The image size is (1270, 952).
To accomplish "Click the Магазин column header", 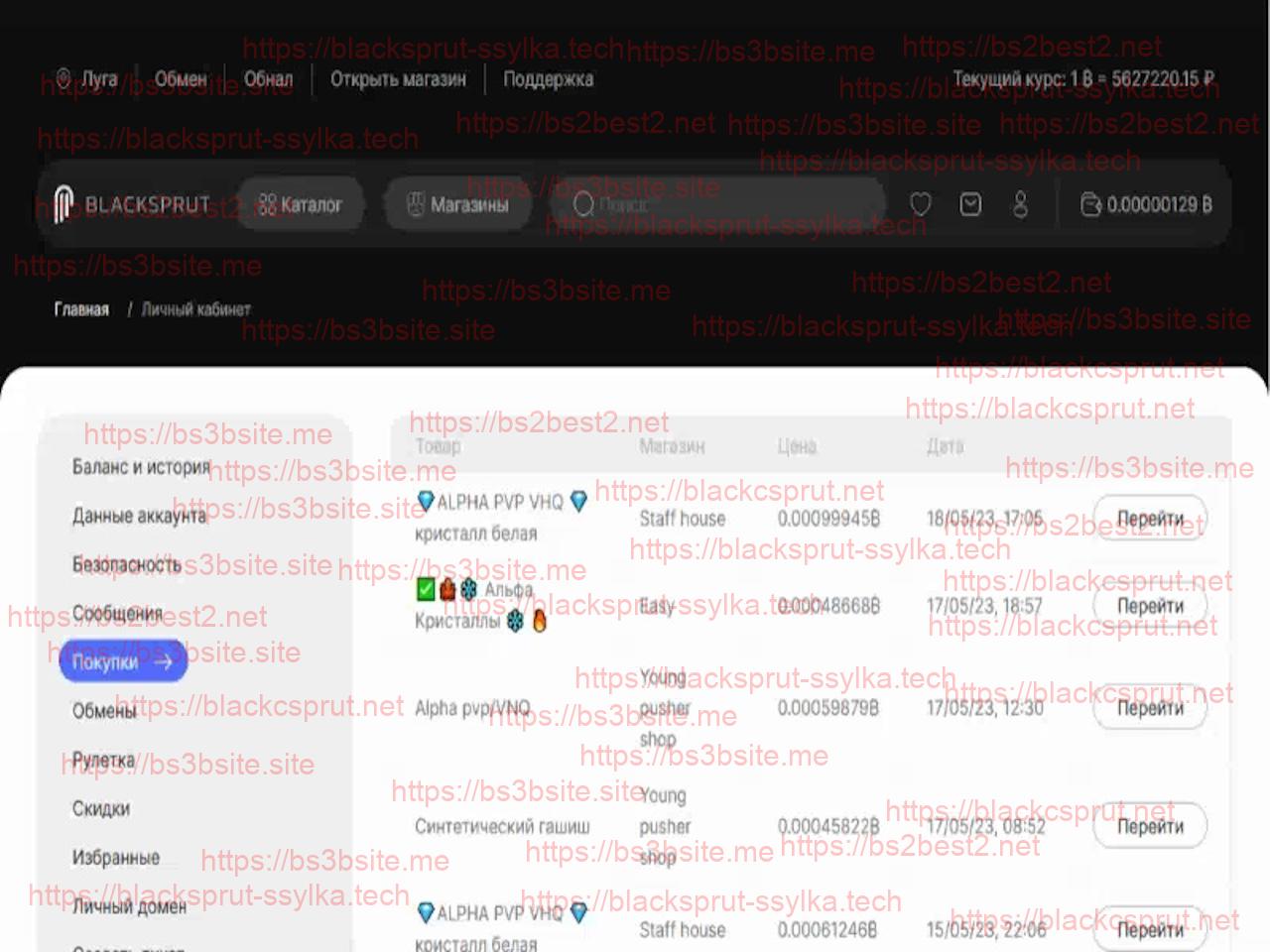I will pos(672,446).
